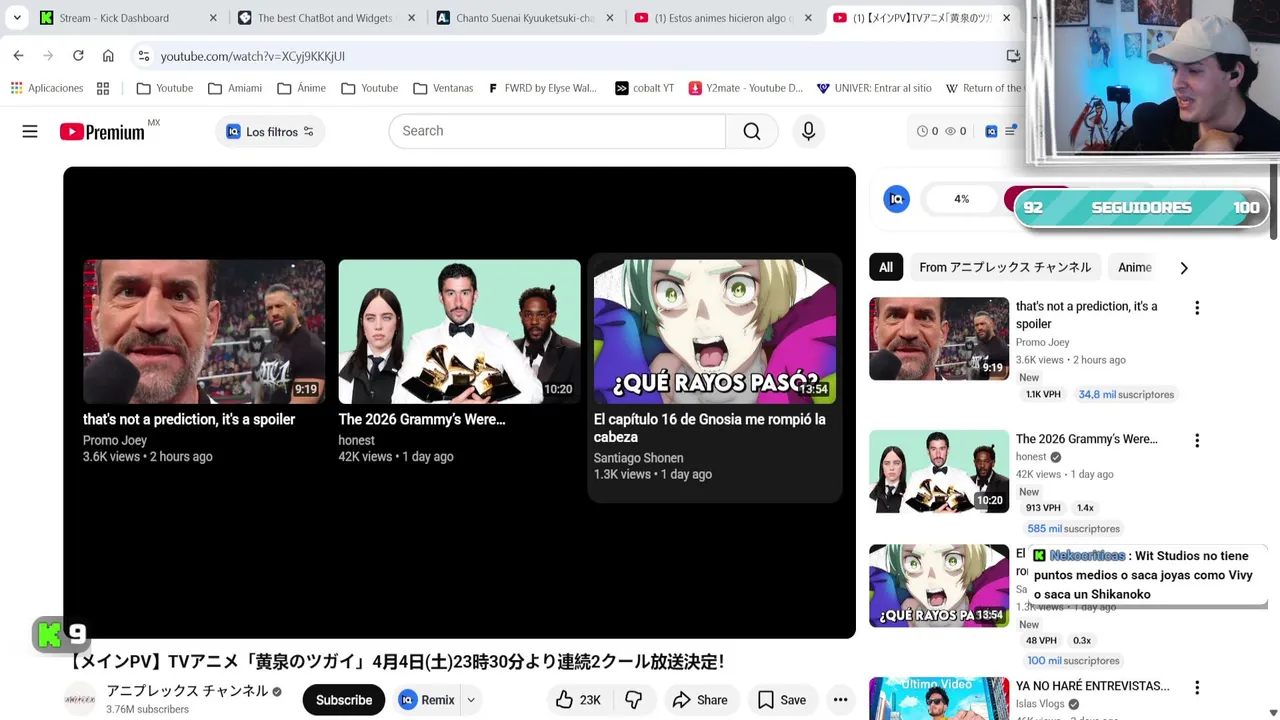Select the Anime filter chip
The image size is (1280, 720).
pyautogui.click(x=1134, y=267)
